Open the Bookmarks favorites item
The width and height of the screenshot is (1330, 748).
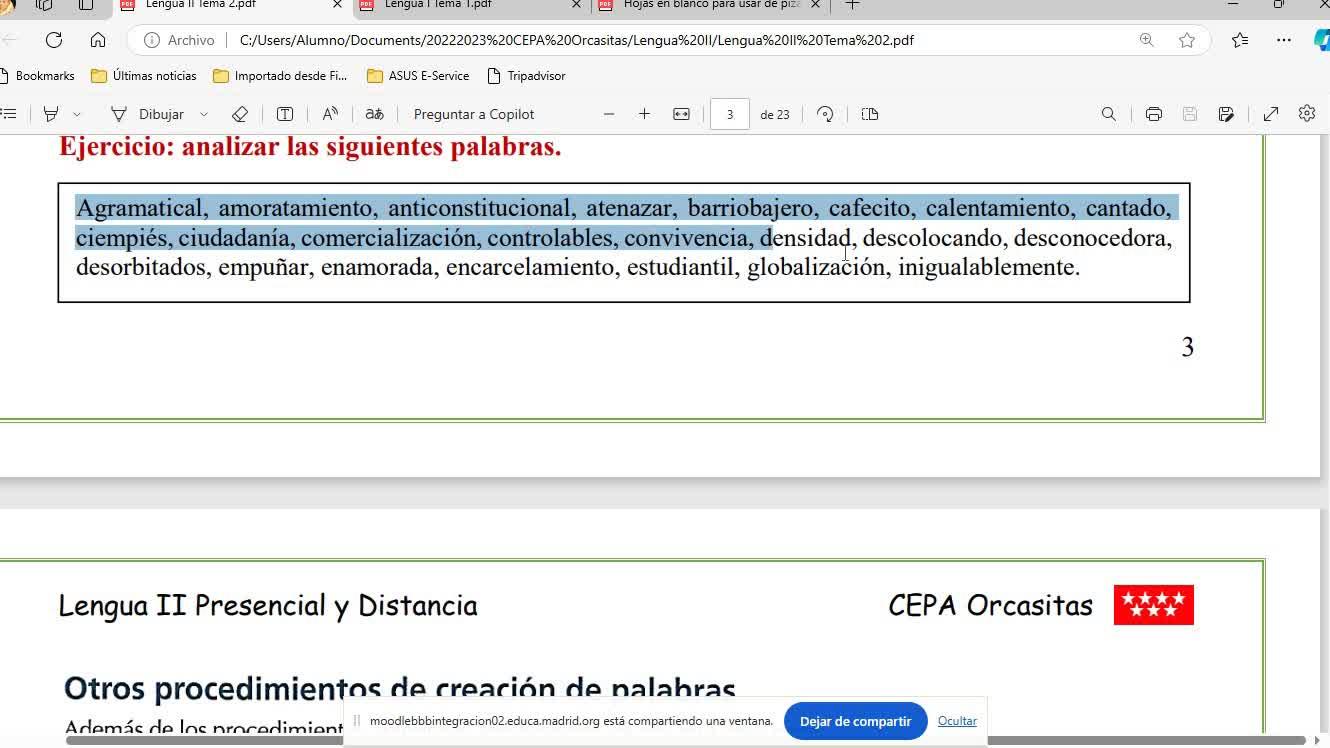coord(38,76)
